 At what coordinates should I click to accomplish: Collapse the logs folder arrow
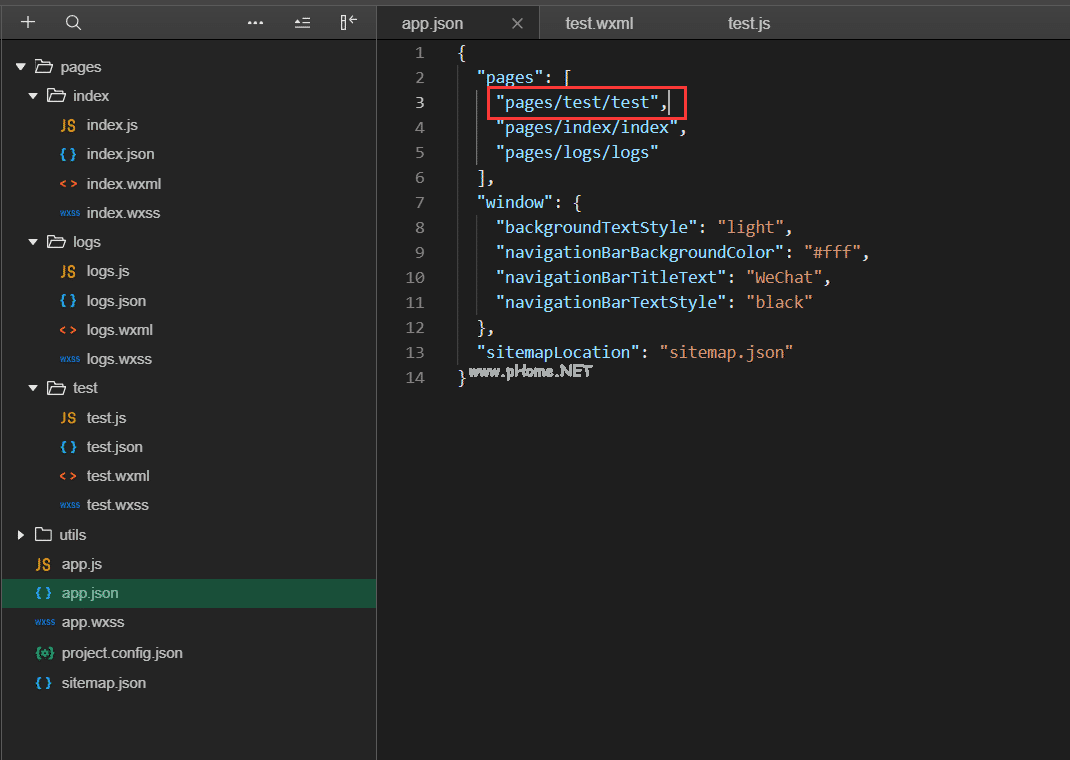point(33,242)
